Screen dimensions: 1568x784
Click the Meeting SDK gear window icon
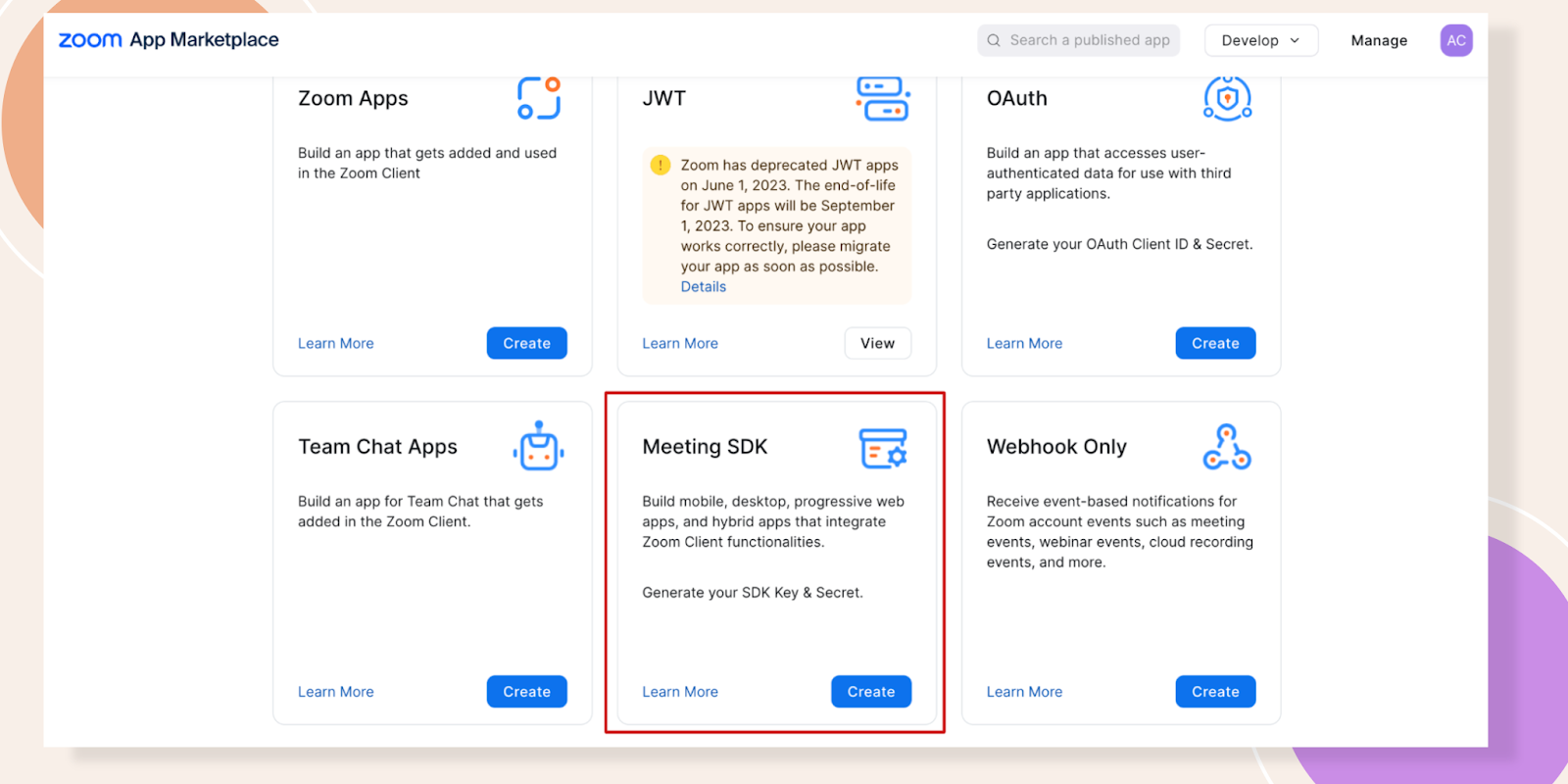(883, 448)
